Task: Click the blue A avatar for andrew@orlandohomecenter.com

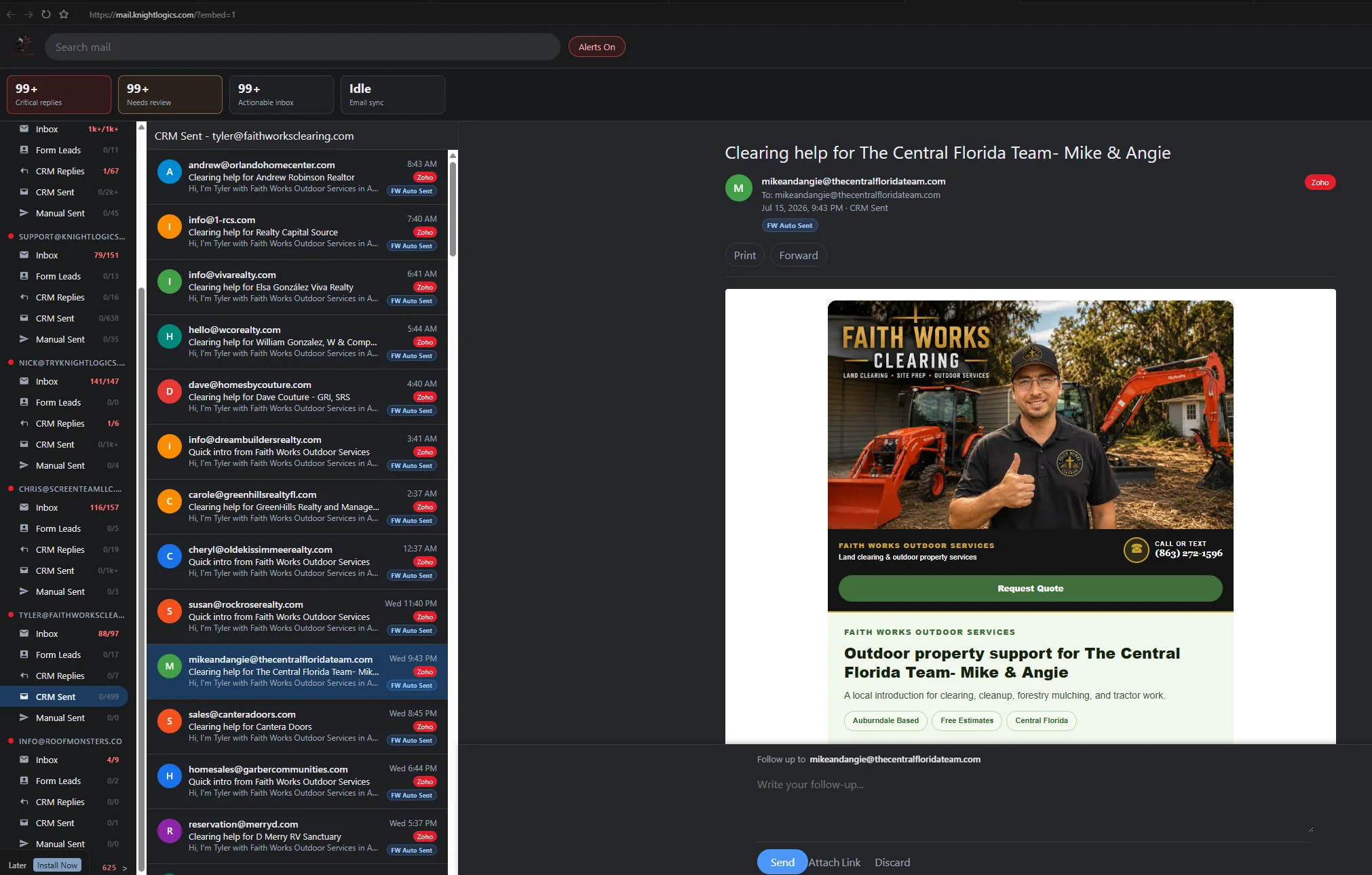Action: pyautogui.click(x=170, y=172)
